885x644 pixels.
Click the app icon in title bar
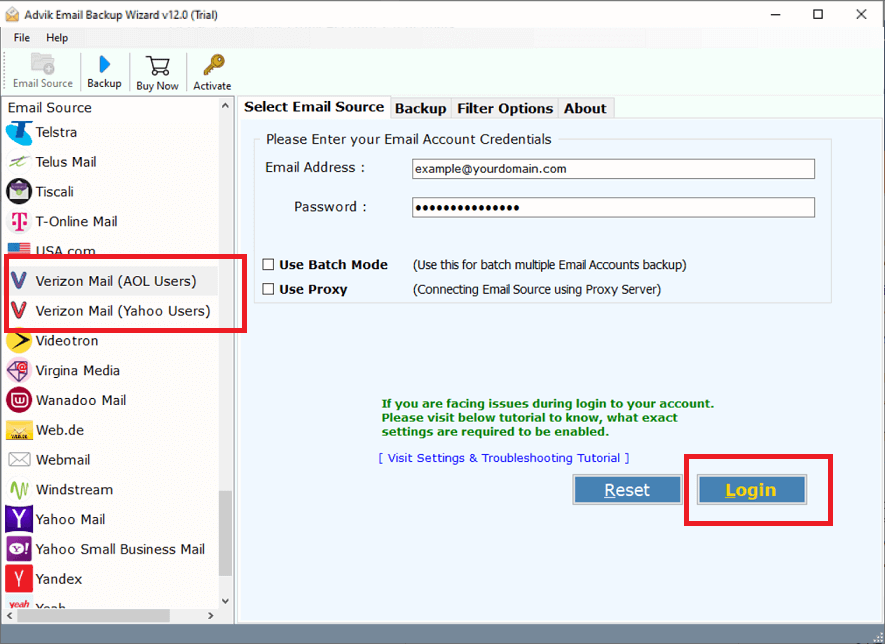coord(12,15)
